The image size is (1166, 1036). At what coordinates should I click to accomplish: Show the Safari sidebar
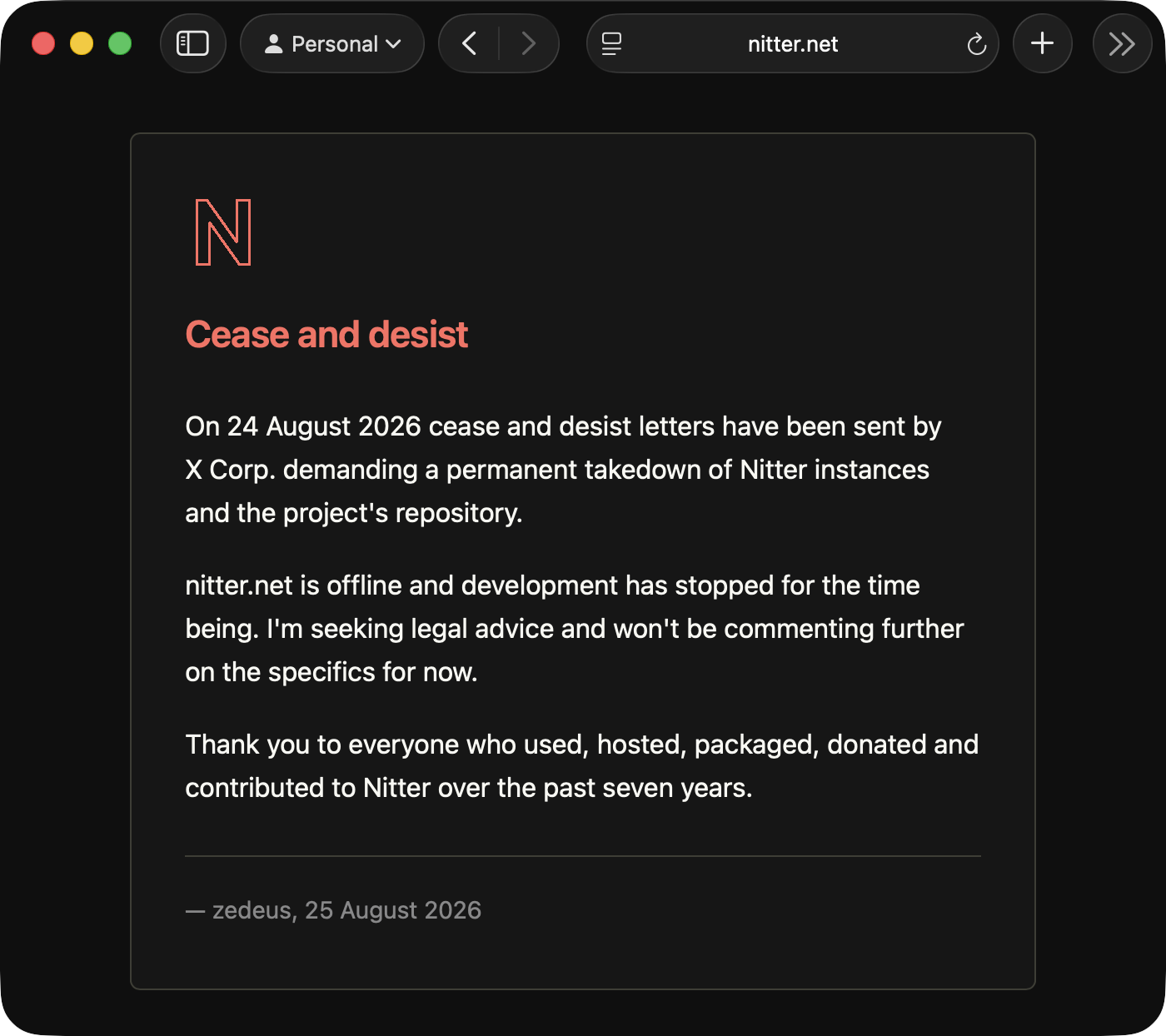click(192, 43)
